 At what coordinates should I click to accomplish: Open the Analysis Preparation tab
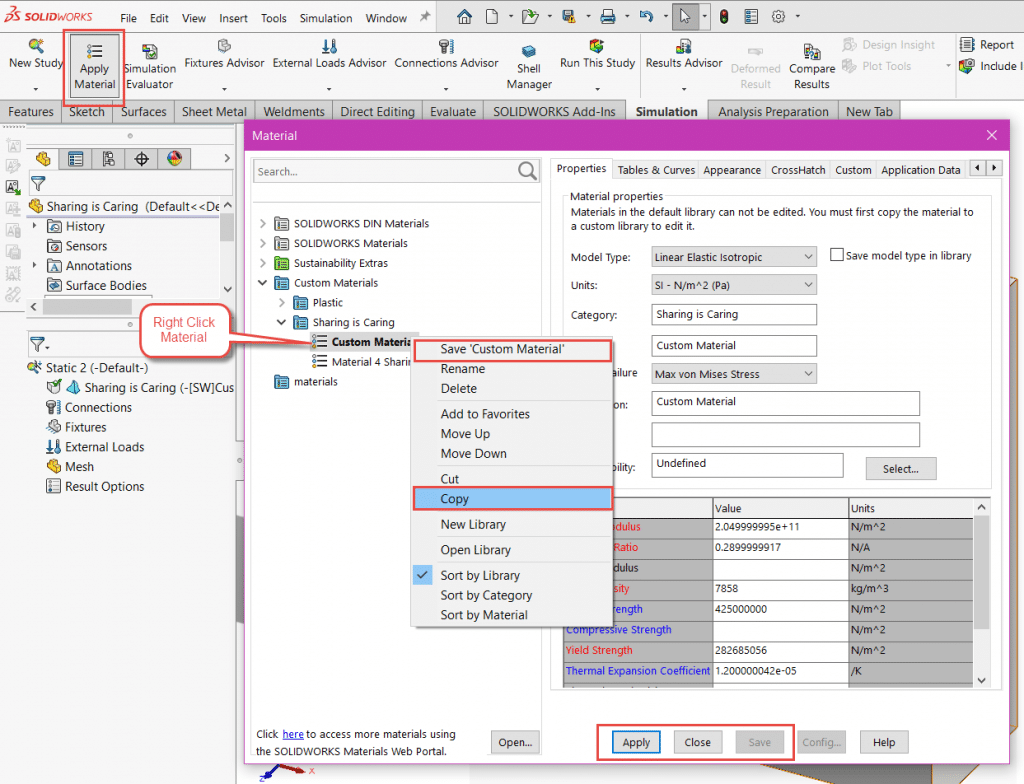[x=773, y=112]
